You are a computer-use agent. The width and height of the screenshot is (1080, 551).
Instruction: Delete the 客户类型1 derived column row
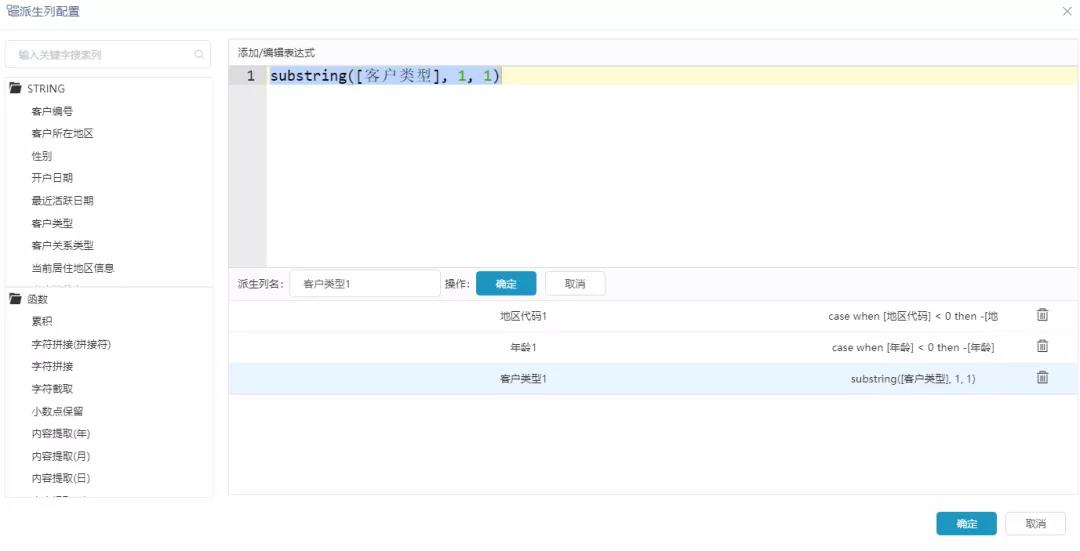(x=1042, y=377)
